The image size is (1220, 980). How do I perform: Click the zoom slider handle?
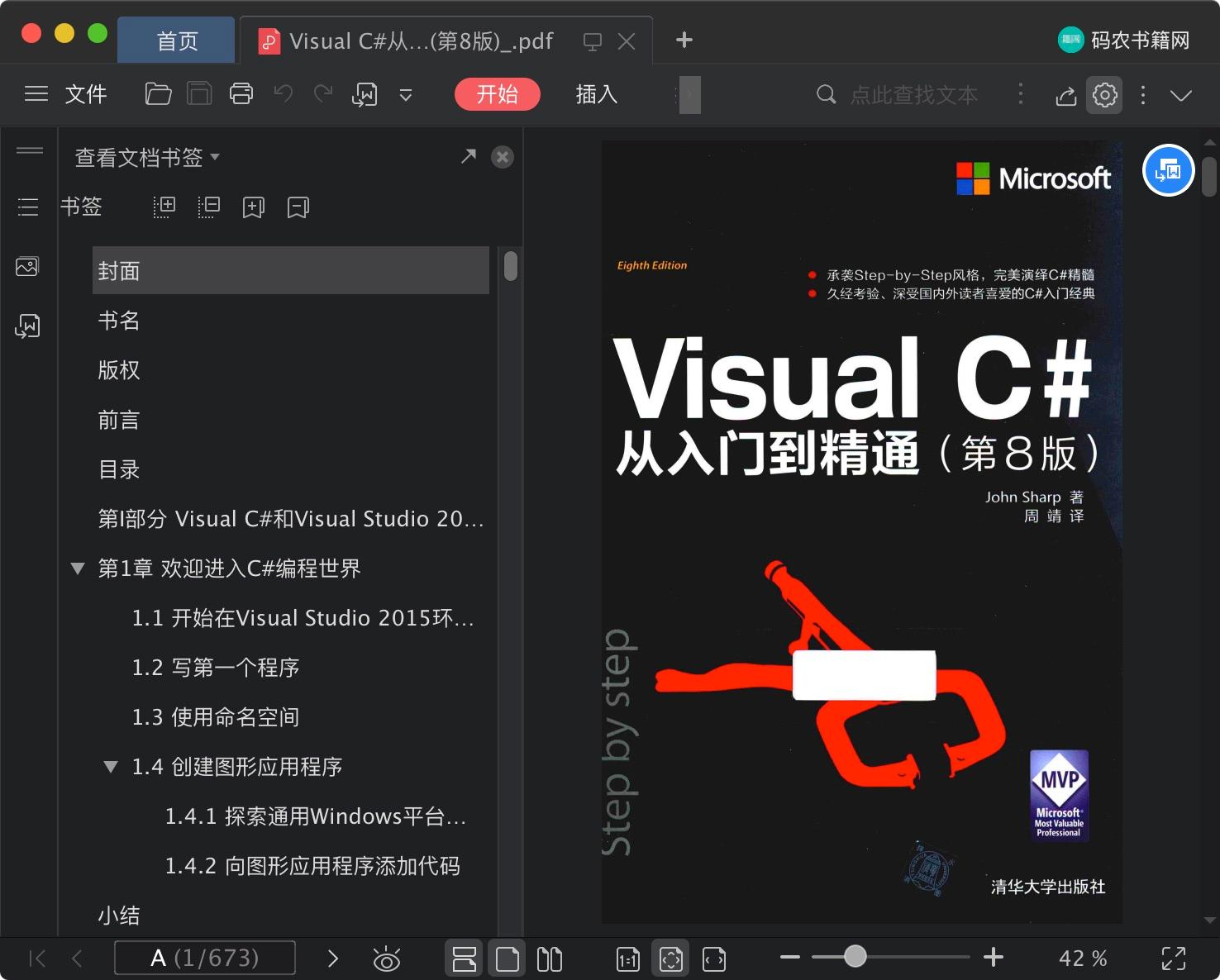click(x=855, y=957)
